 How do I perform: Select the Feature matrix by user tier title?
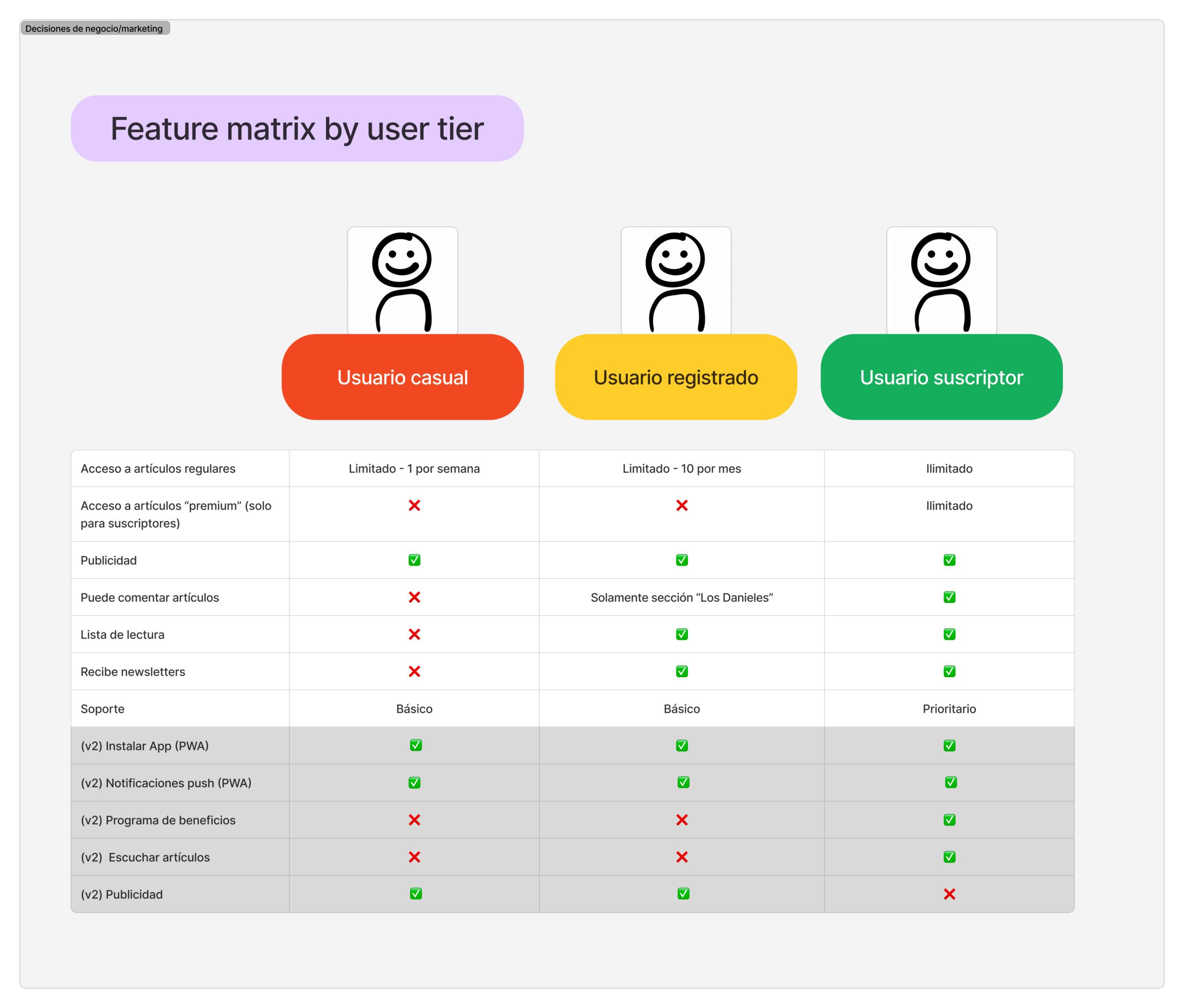297,129
